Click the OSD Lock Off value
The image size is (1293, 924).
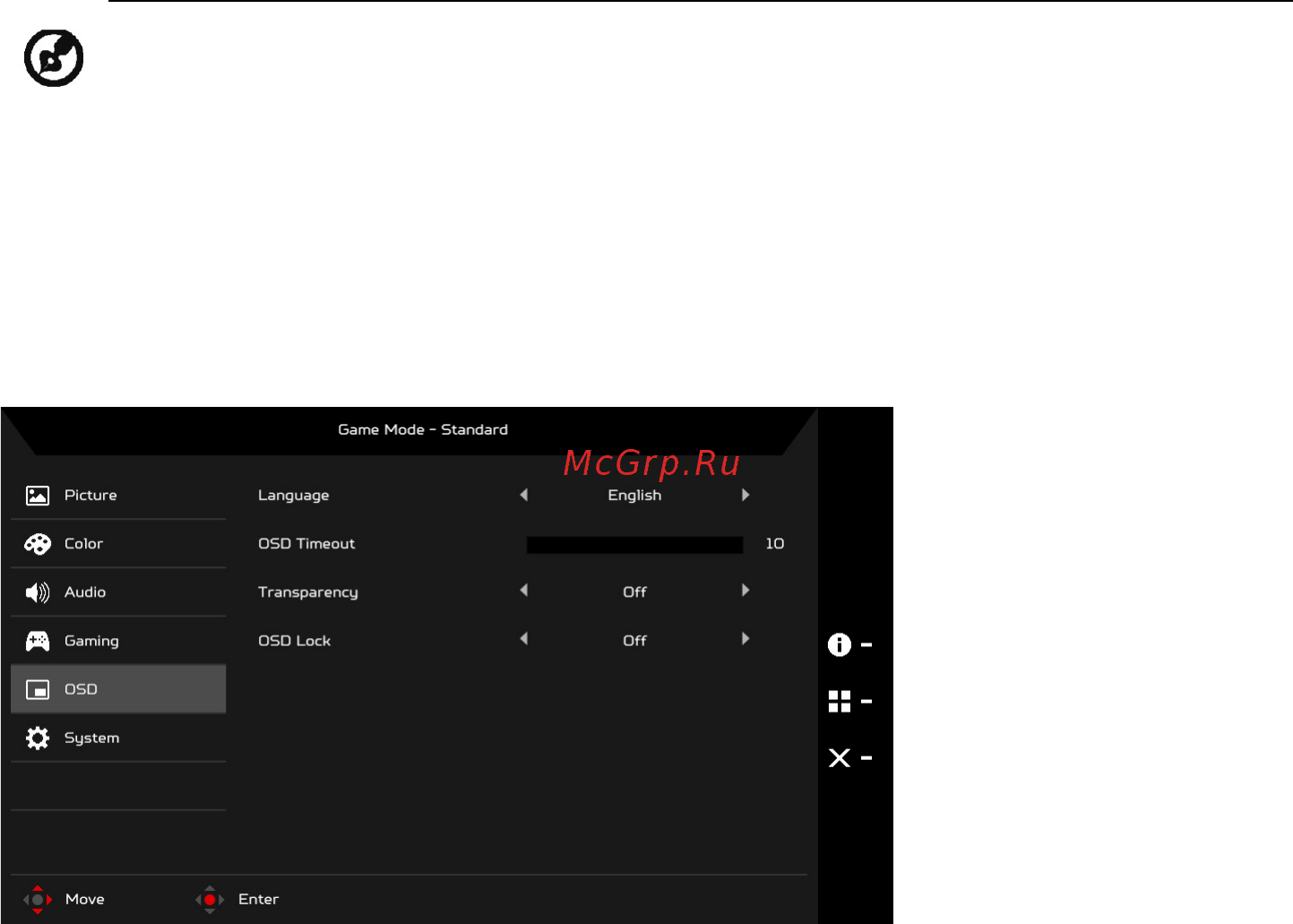634,641
